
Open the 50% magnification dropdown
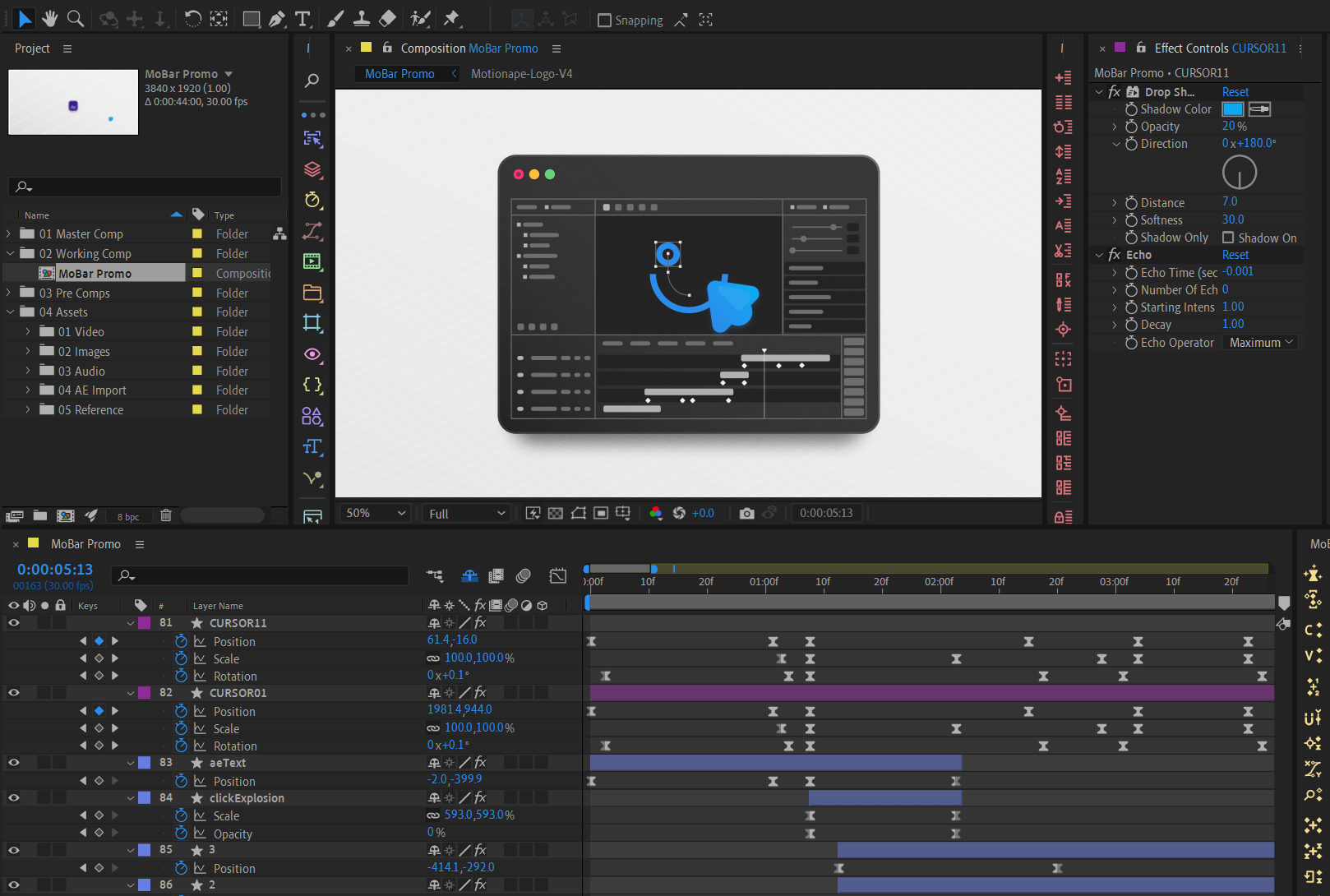tap(375, 513)
